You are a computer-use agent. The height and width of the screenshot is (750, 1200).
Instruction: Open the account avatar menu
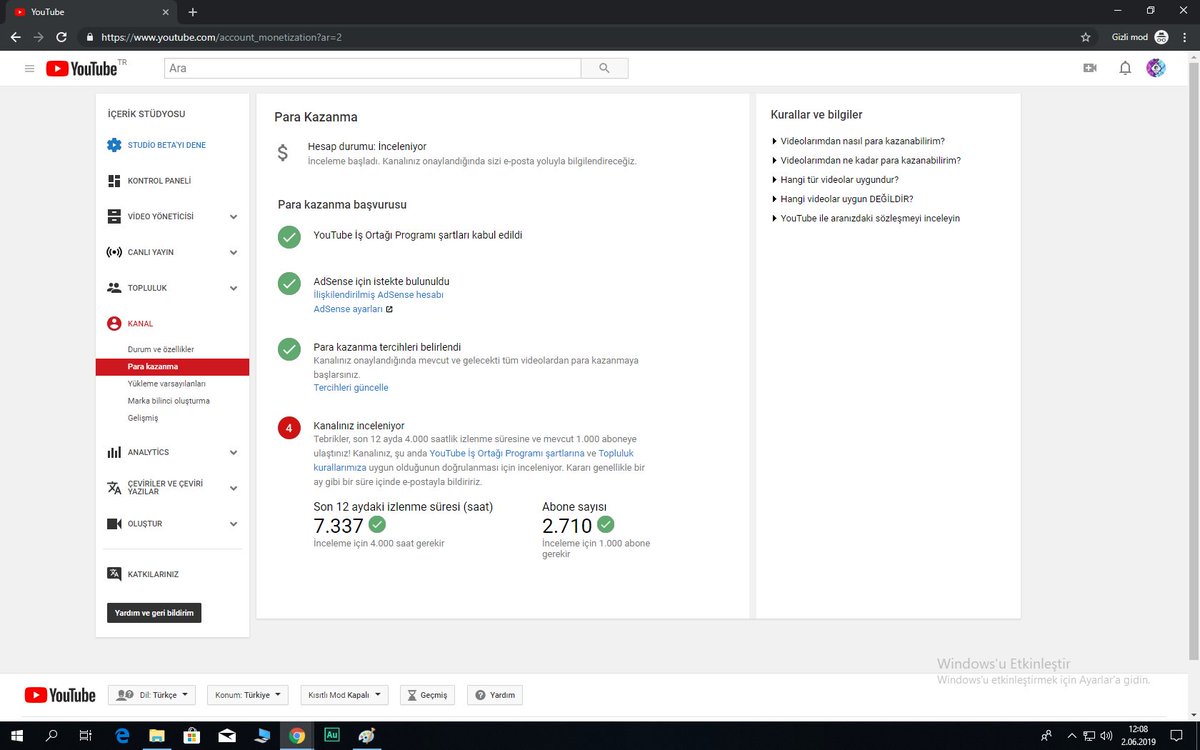(1156, 68)
